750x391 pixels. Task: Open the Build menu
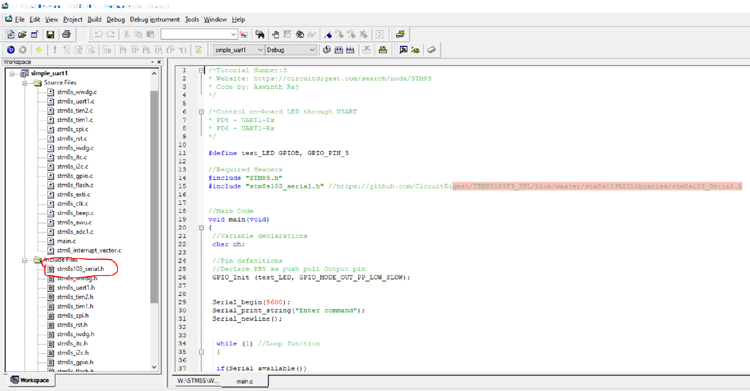[94, 20]
